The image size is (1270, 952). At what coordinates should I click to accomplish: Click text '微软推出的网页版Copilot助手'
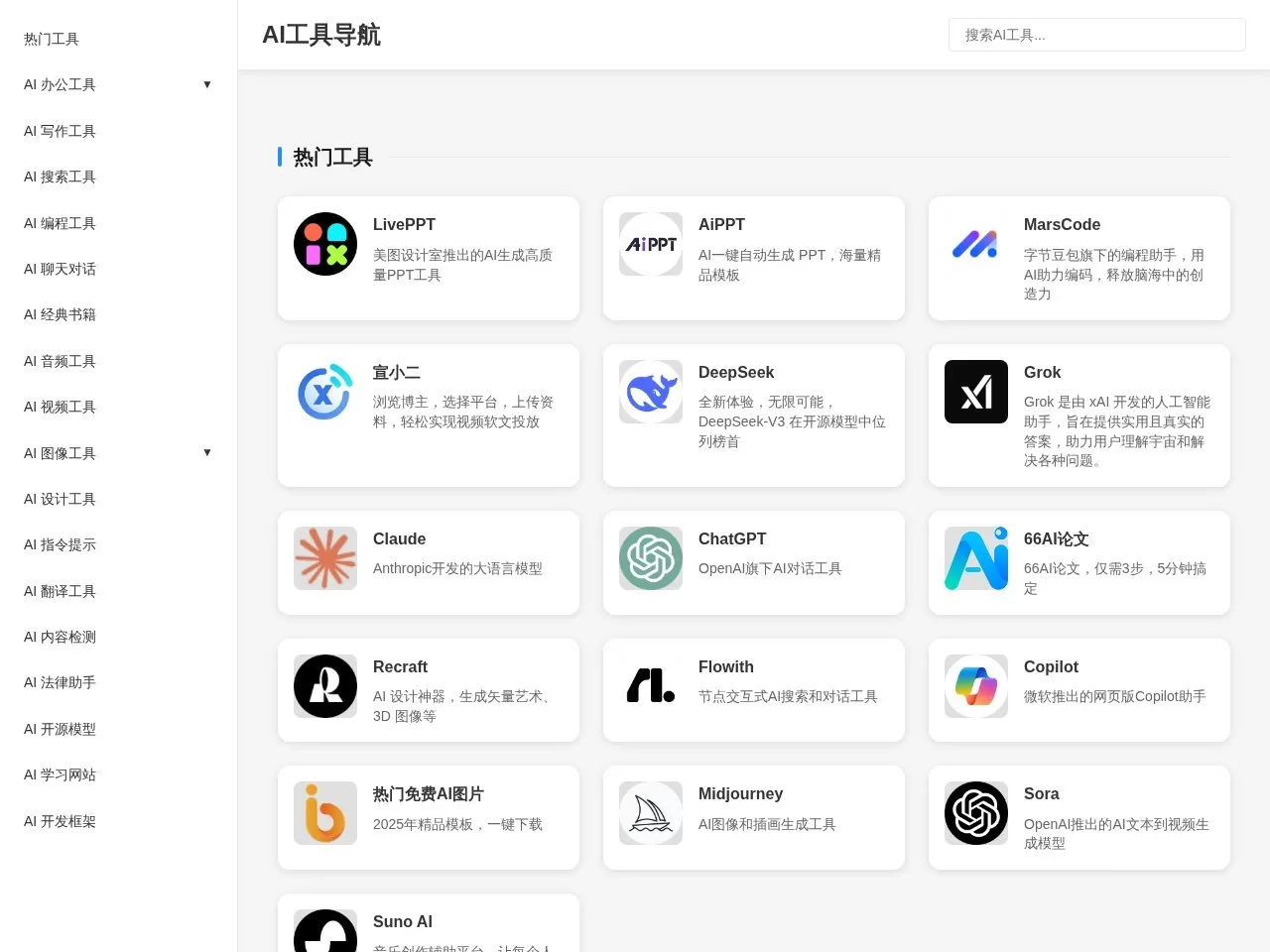tap(1115, 696)
